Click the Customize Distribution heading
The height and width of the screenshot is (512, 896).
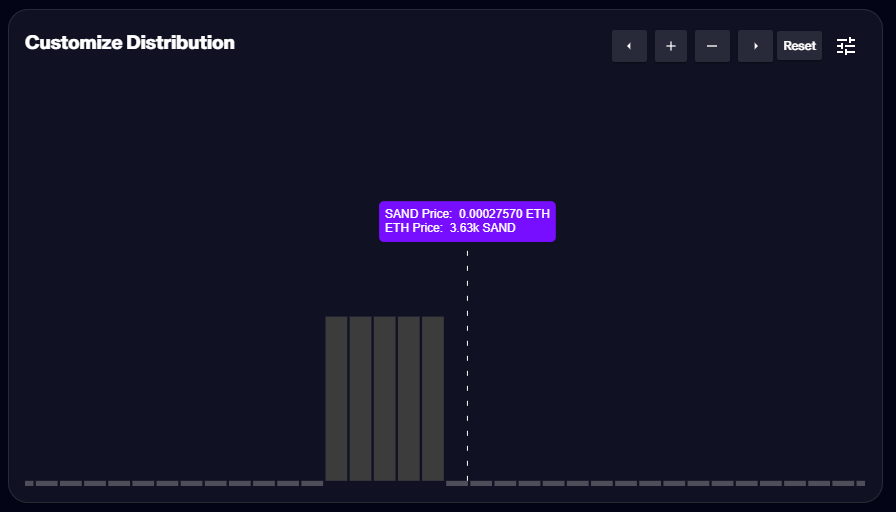tap(130, 43)
